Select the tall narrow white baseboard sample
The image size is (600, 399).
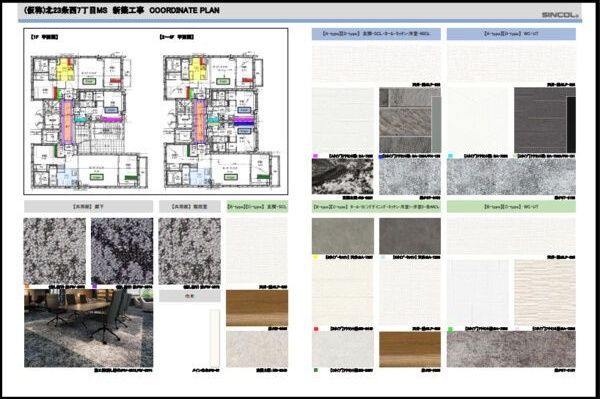tap(215, 338)
